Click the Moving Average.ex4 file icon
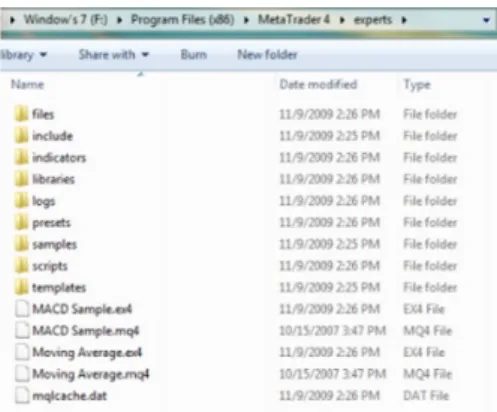497x412 pixels. [22, 352]
